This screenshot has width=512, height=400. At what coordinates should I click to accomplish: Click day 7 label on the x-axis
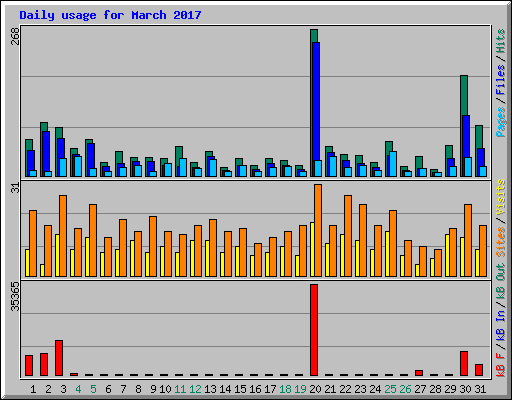123,389
